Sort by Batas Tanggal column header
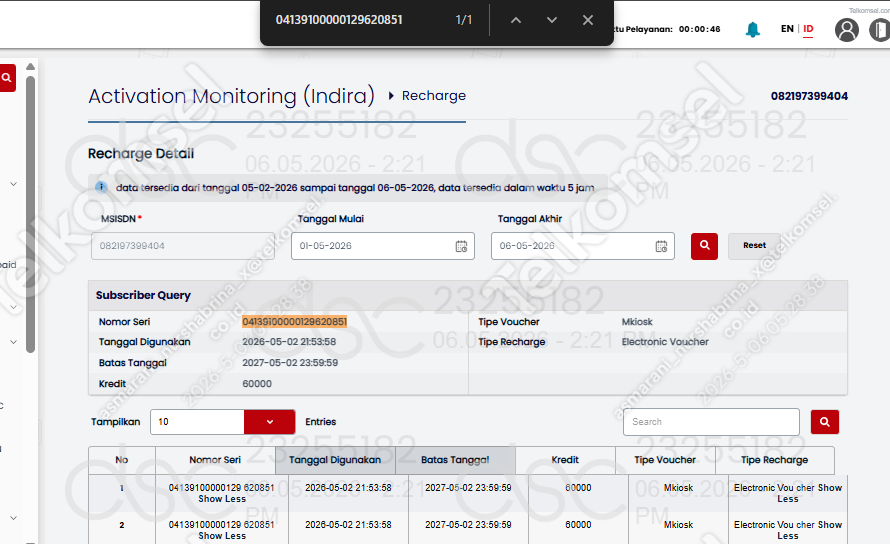 455,460
